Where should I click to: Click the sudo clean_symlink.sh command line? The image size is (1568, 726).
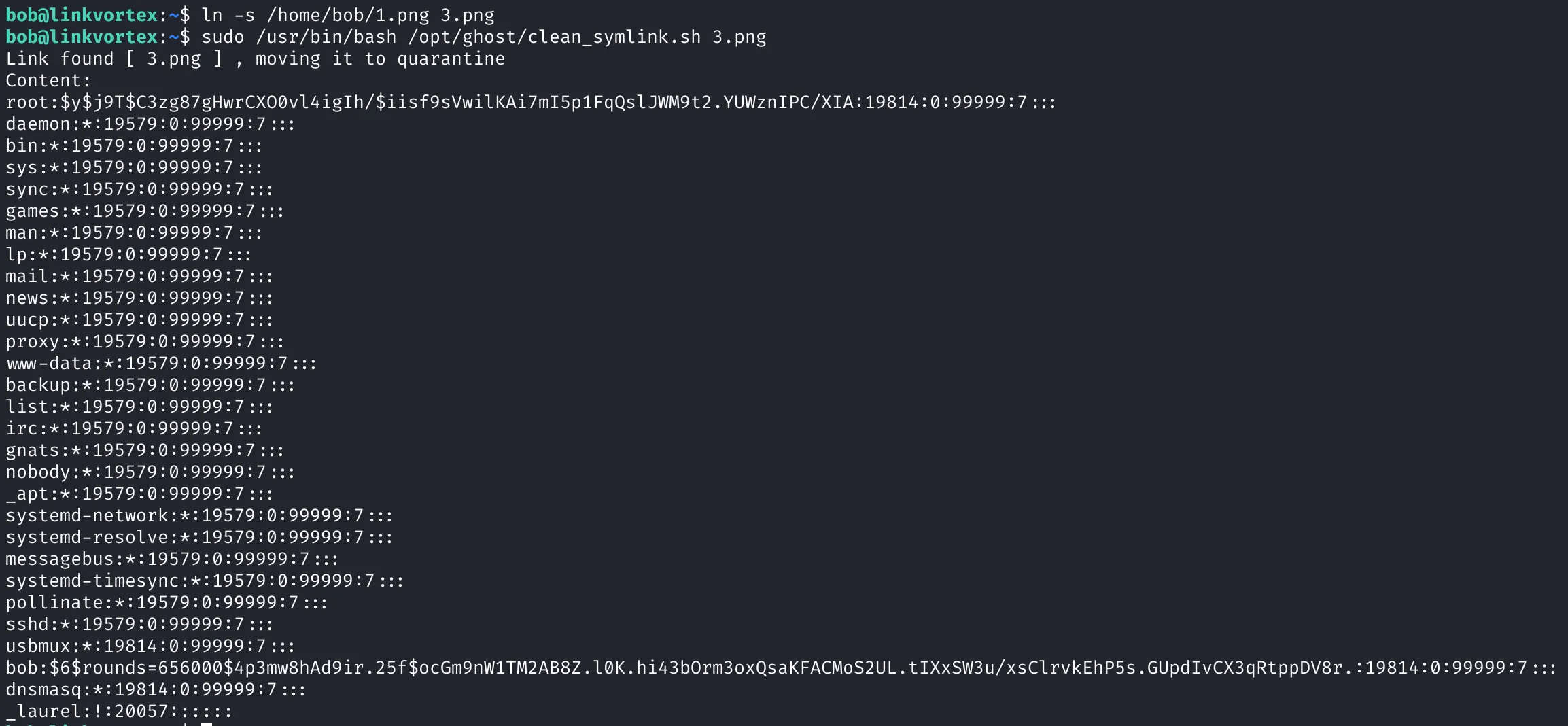pos(386,37)
